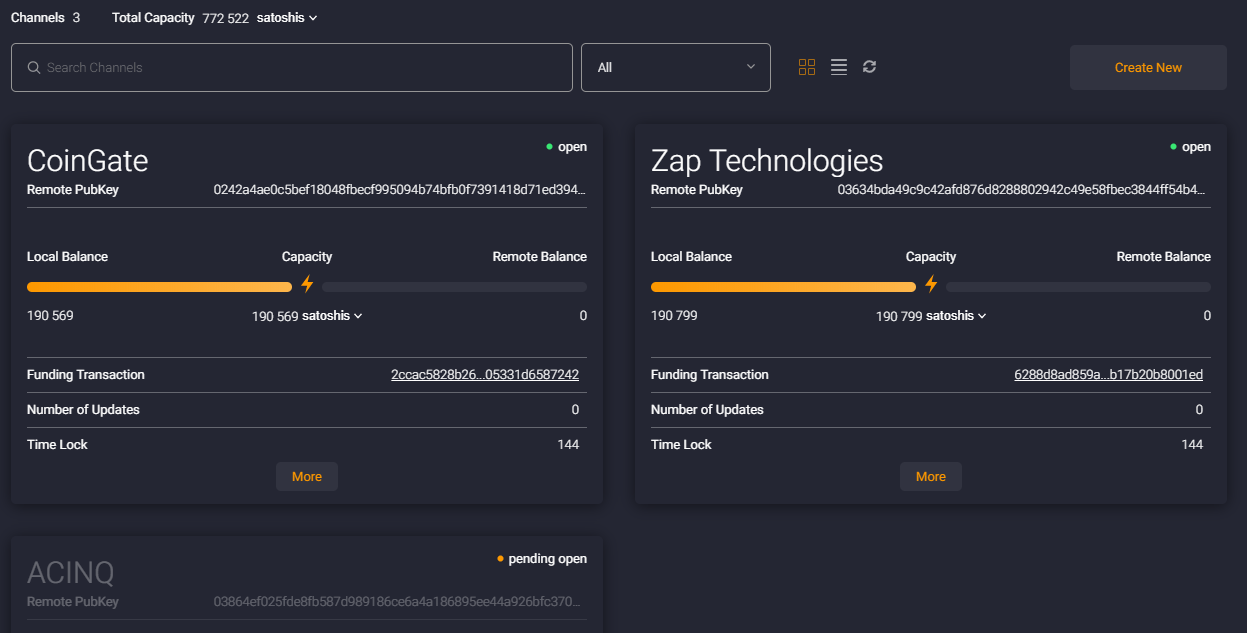1247x633 pixels.
Task: Open CoinGate funding transaction link
Action: pyautogui.click(x=485, y=375)
